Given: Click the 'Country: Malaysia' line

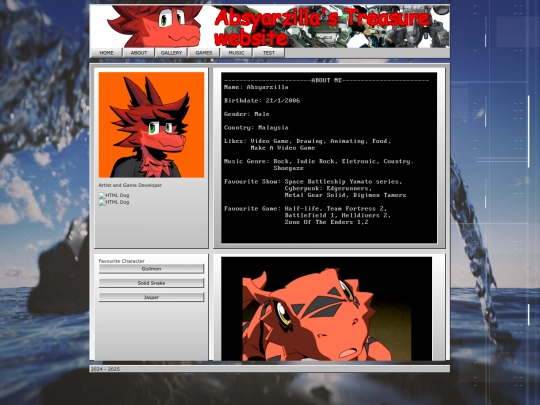Looking at the screenshot, I should click(256, 127).
